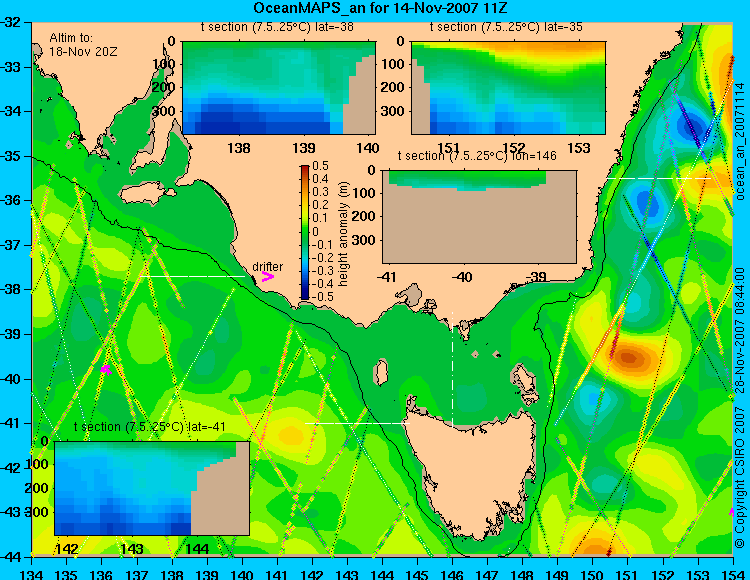Click the 'Altim to: 18-Nov 20Z' annotation
The width and height of the screenshot is (750, 580).
pyautogui.click(x=83, y=44)
